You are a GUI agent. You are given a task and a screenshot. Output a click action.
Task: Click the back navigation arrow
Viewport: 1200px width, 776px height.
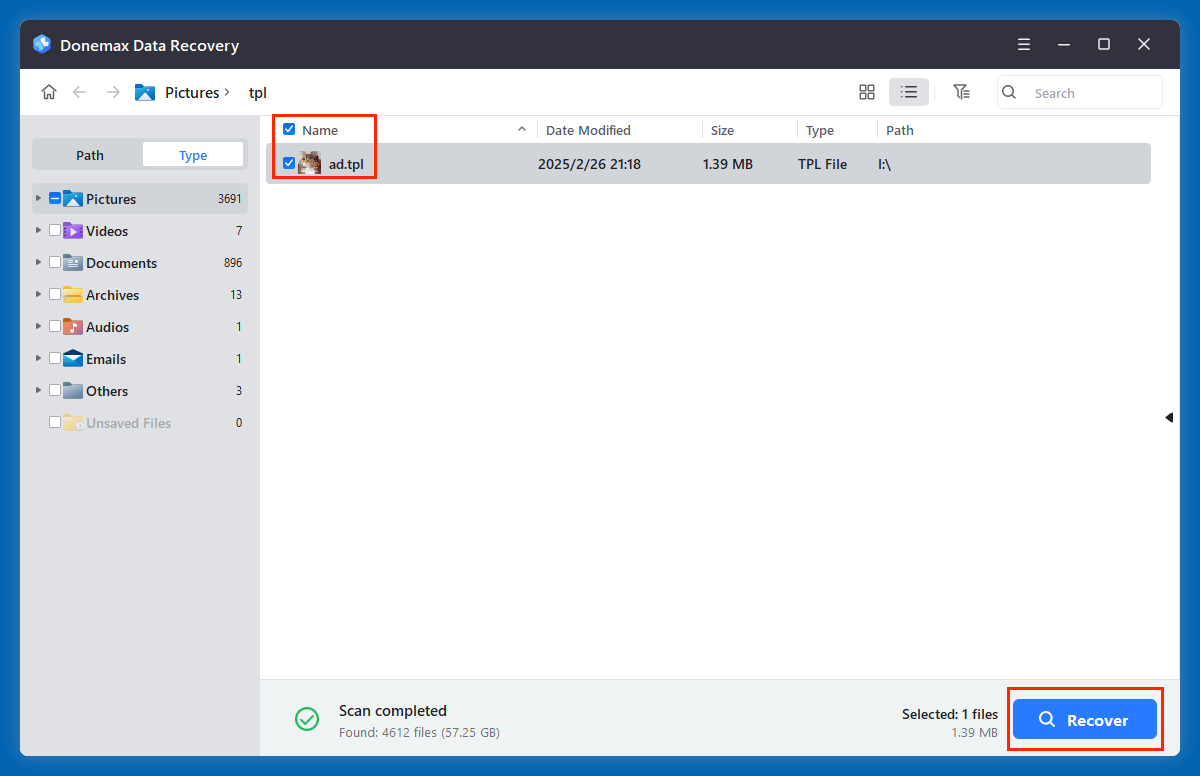pos(80,91)
